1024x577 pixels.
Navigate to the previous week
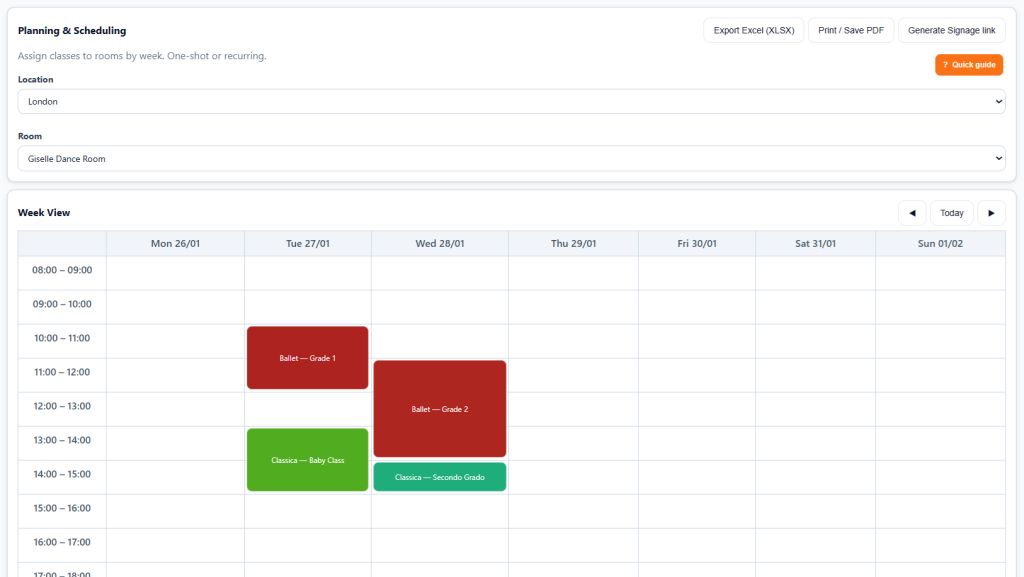click(911, 212)
